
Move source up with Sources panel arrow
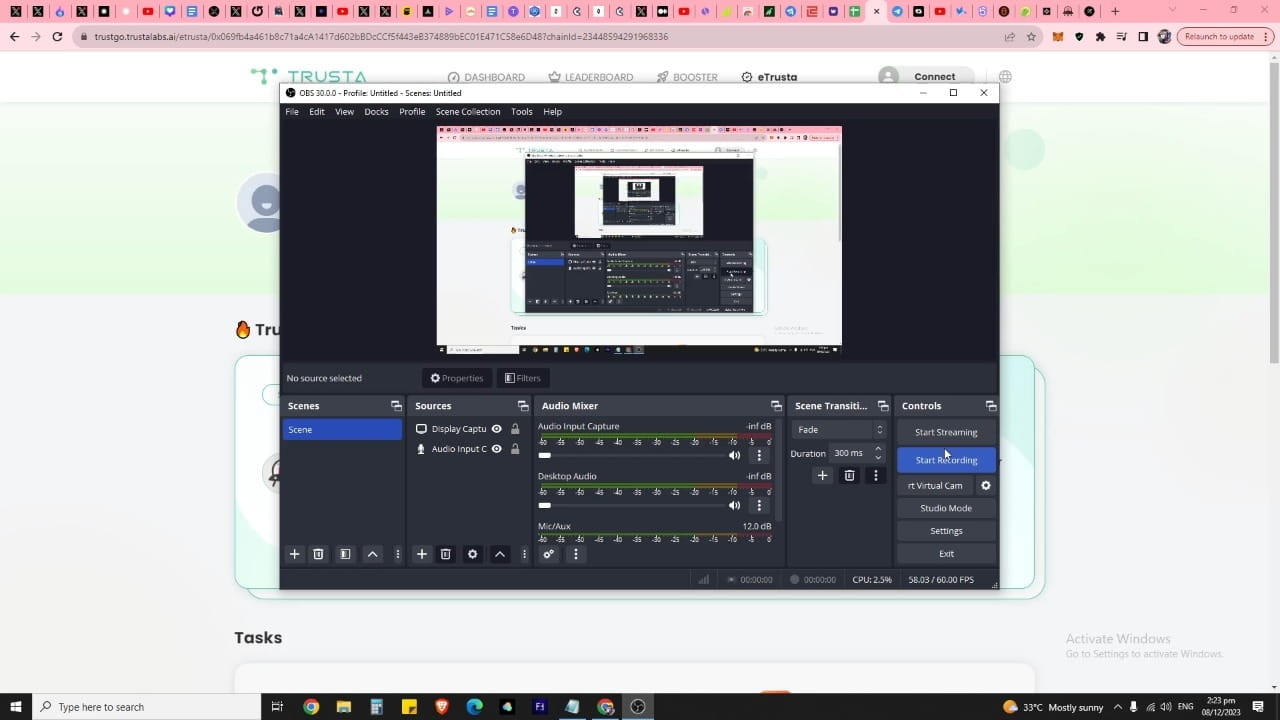[499, 554]
